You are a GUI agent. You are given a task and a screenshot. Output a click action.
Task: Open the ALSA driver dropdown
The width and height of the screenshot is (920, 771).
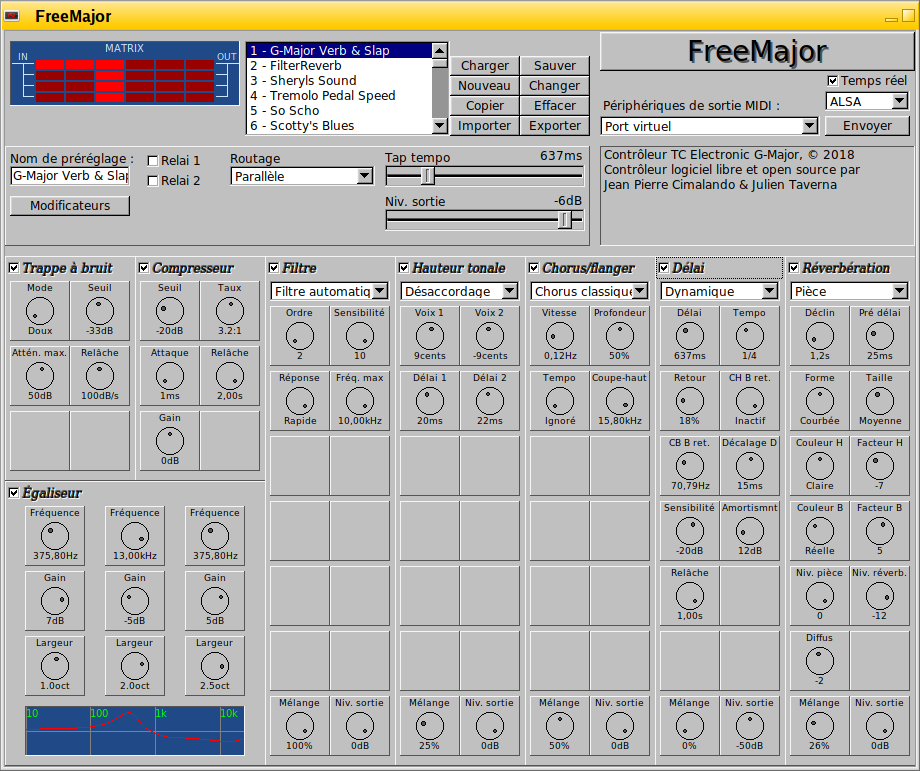[867, 102]
